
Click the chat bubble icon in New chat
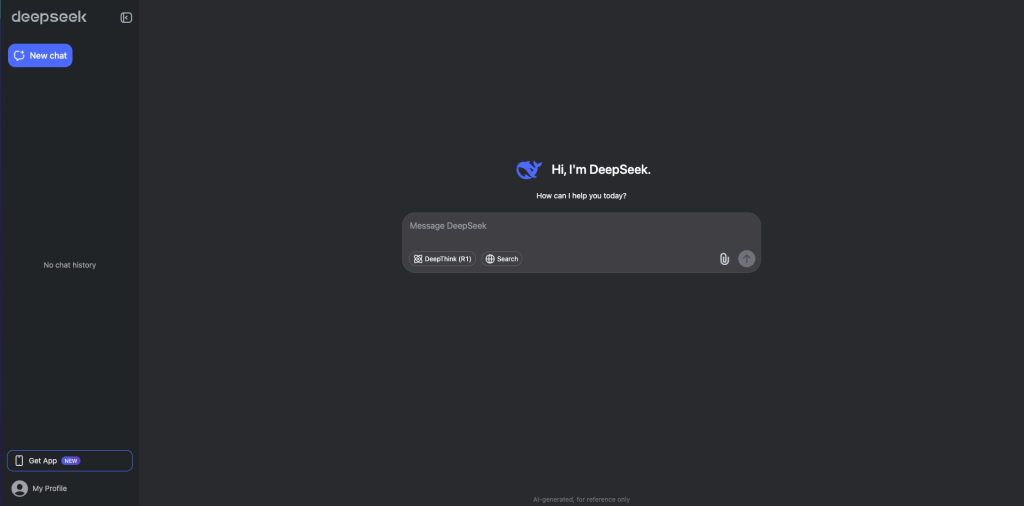[x=19, y=55]
